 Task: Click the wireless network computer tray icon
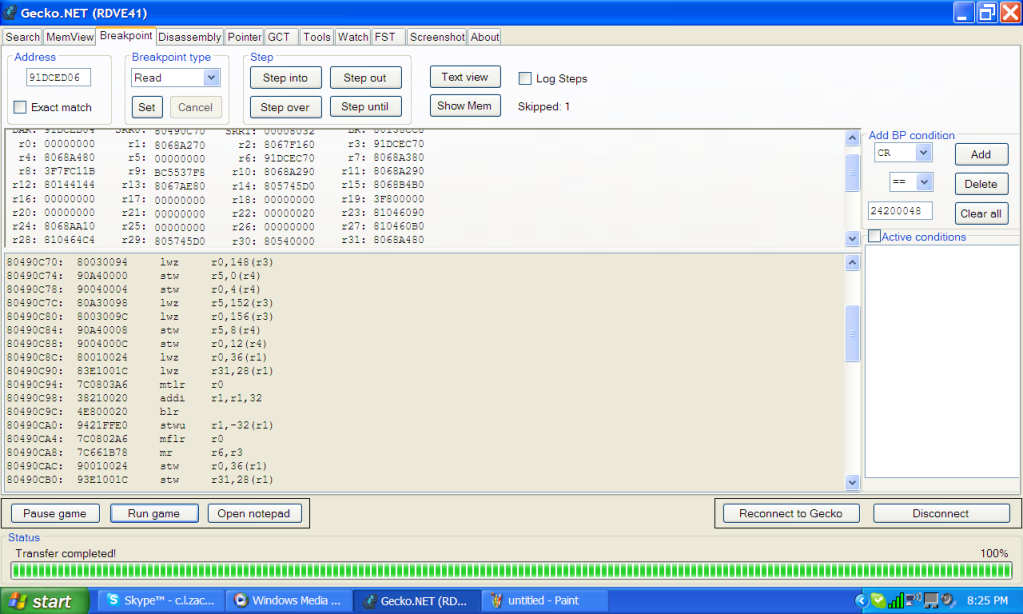coord(913,600)
